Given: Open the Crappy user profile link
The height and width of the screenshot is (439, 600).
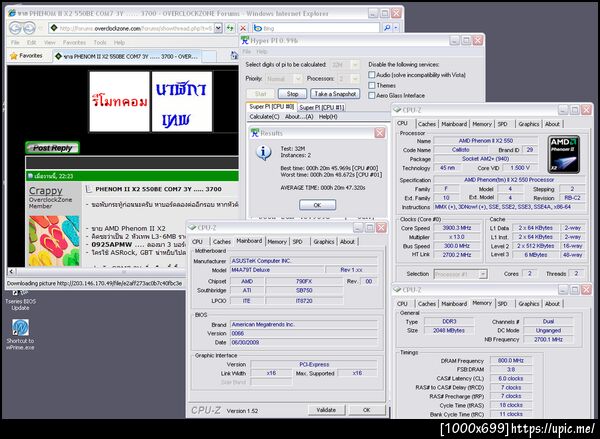Looking at the screenshot, I should (x=46, y=191).
